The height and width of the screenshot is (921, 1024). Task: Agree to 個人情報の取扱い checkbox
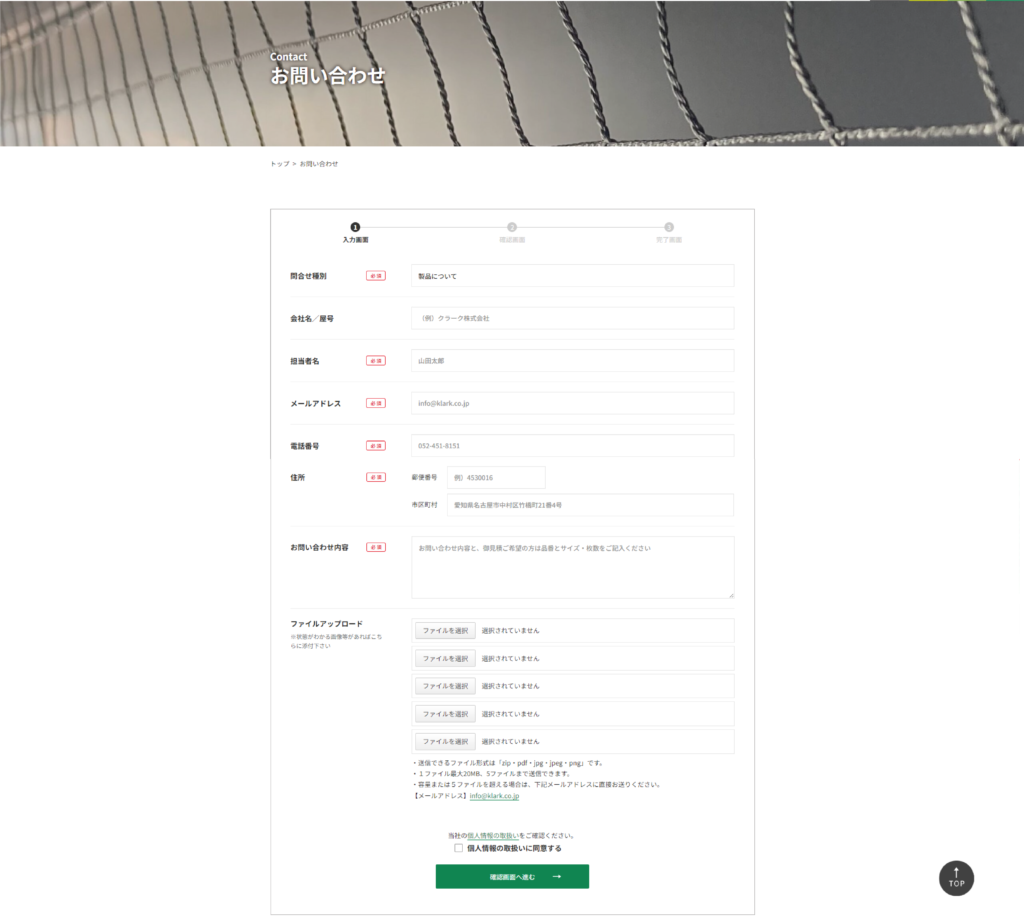[x=459, y=848]
